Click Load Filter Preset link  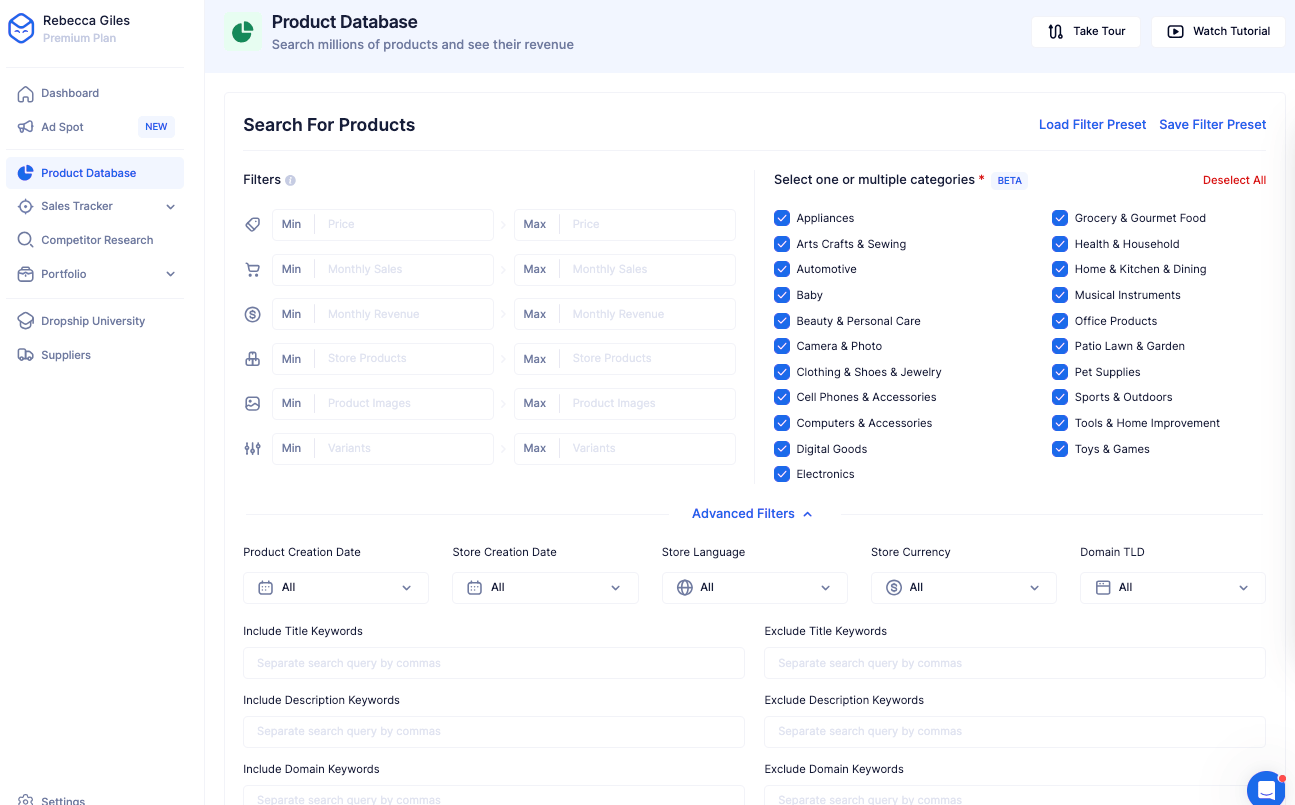pyautogui.click(x=1092, y=124)
